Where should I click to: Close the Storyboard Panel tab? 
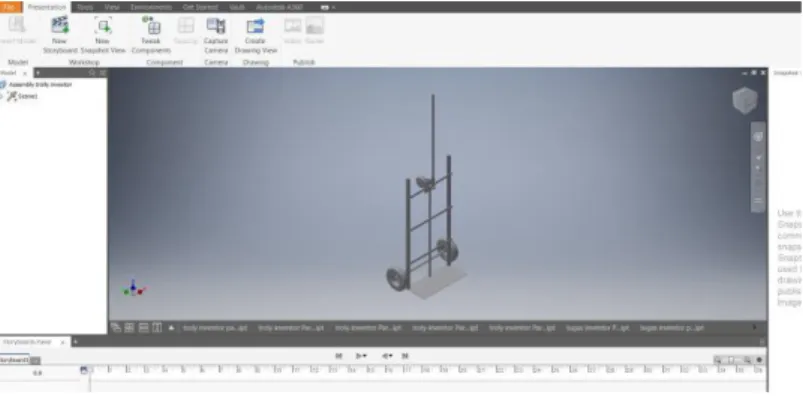63,342
